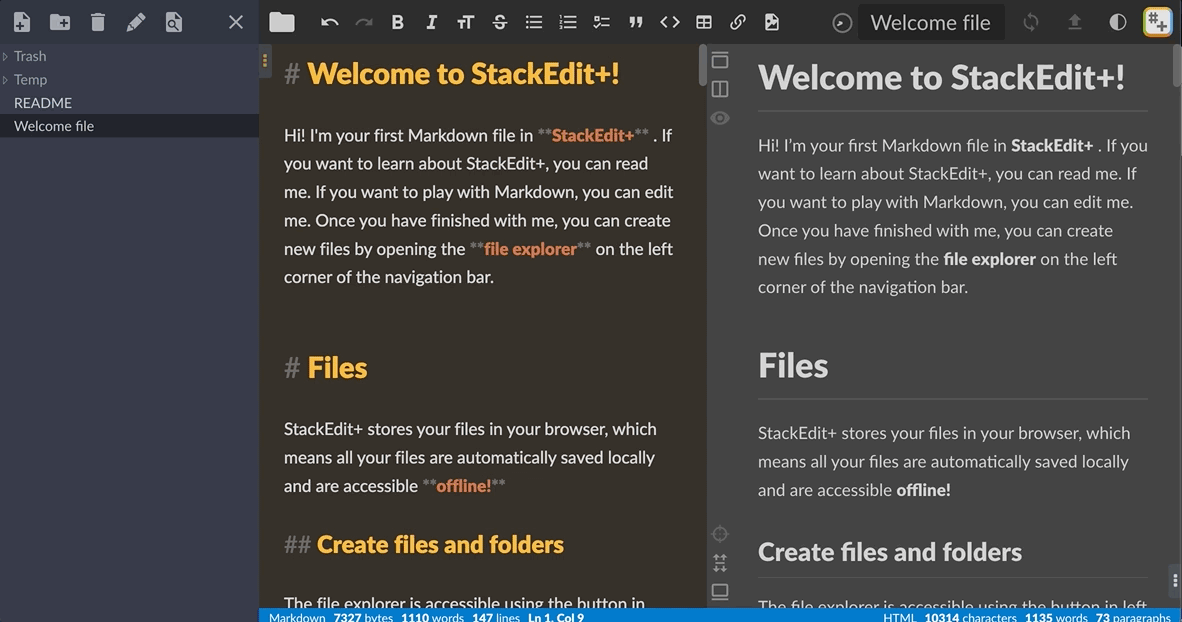This screenshot has height=622, width=1182.
Task: Click the trash delete icon in explorer toolbar
Action: 97,22
